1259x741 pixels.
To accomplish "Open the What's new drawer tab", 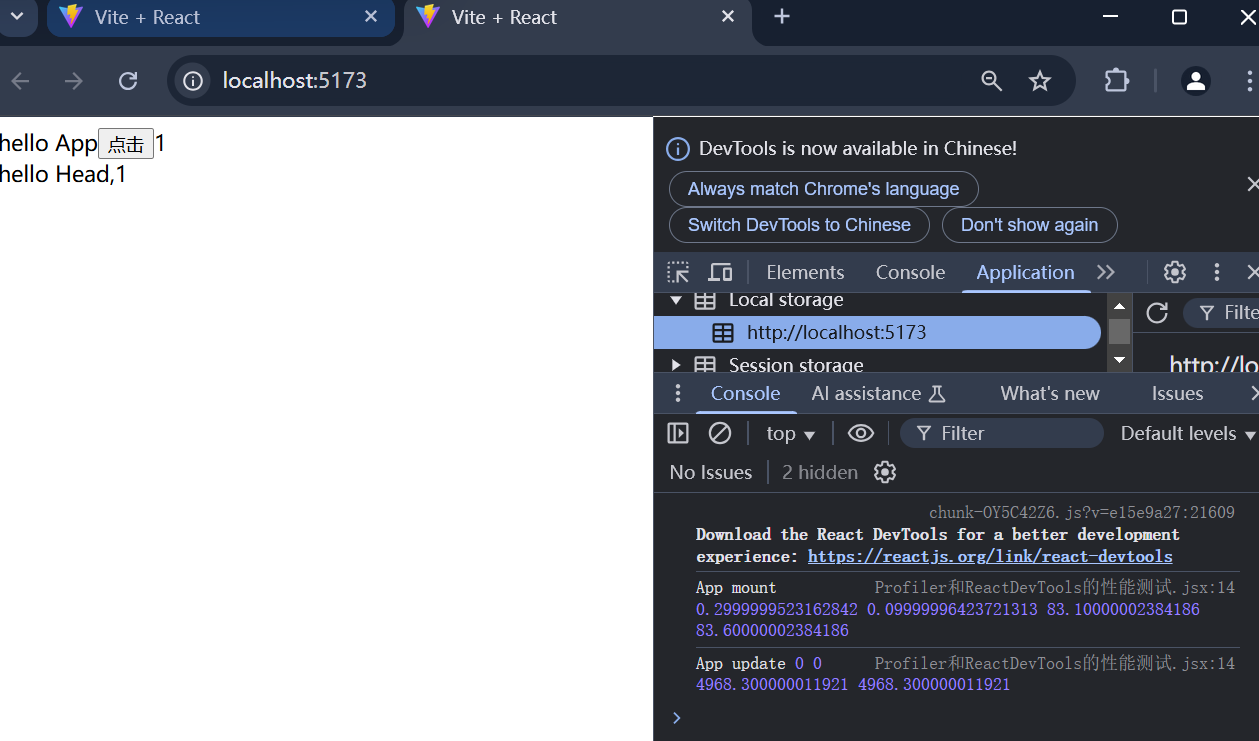I will click(x=1050, y=393).
